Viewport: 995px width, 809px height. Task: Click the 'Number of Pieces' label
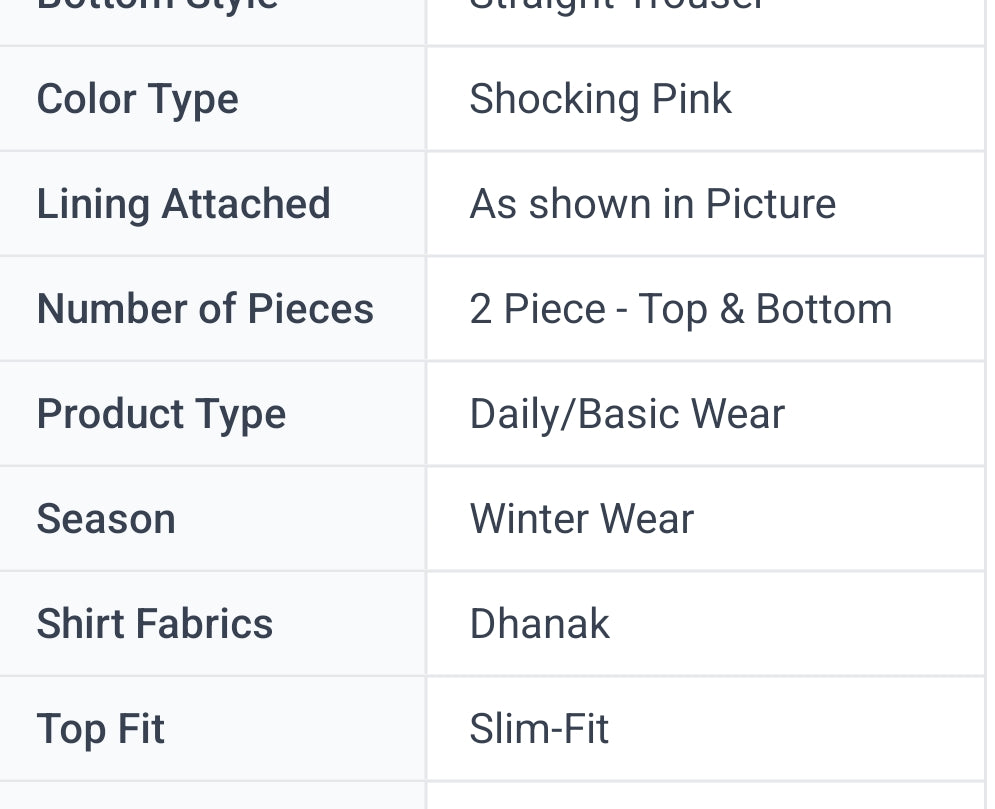point(205,309)
